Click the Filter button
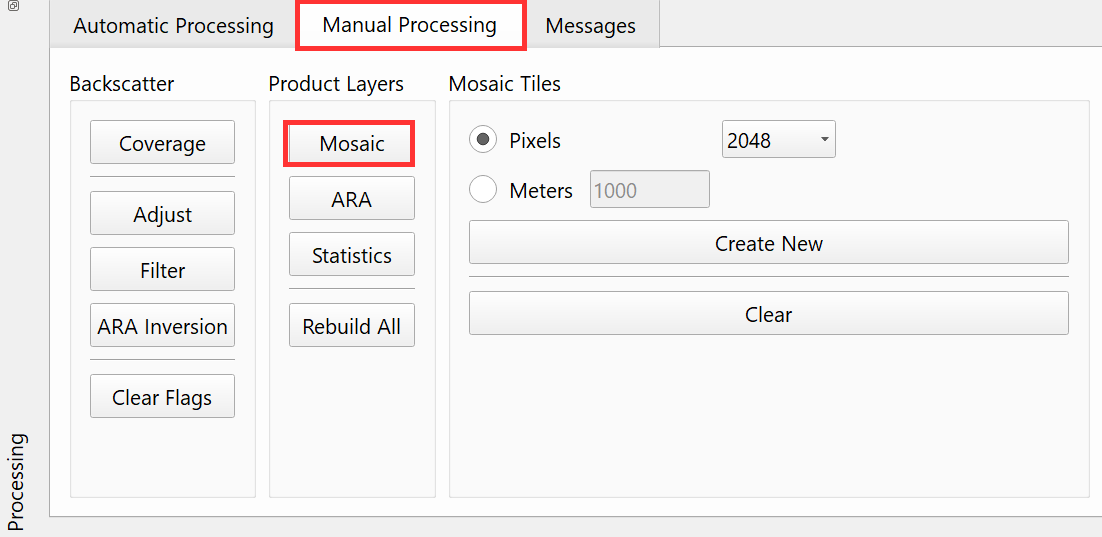Viewport: 1102px width, 537px height. [162, 270]
